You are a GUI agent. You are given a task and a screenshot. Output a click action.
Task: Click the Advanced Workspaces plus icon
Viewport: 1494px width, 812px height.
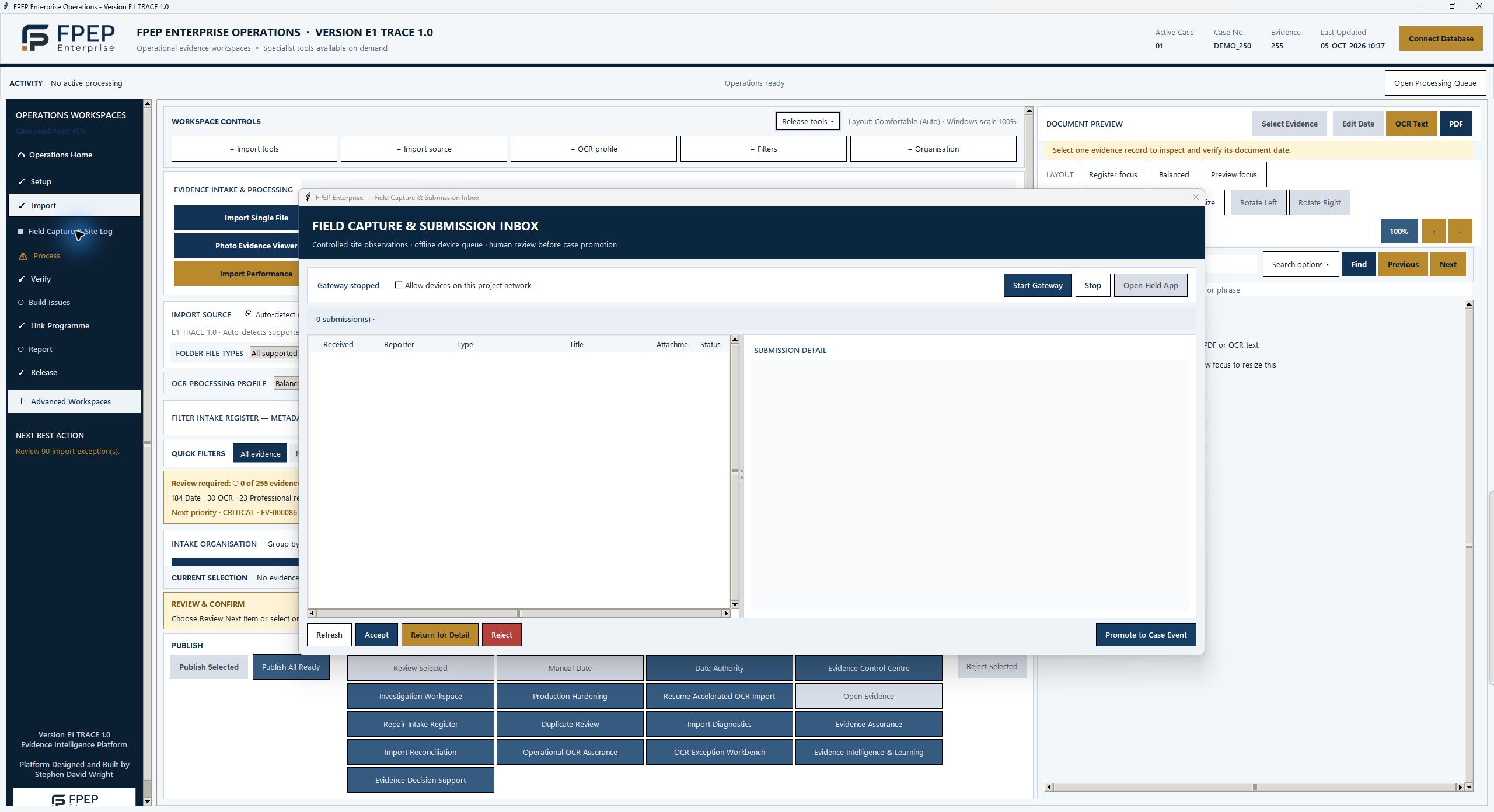(x=22, y=401)
